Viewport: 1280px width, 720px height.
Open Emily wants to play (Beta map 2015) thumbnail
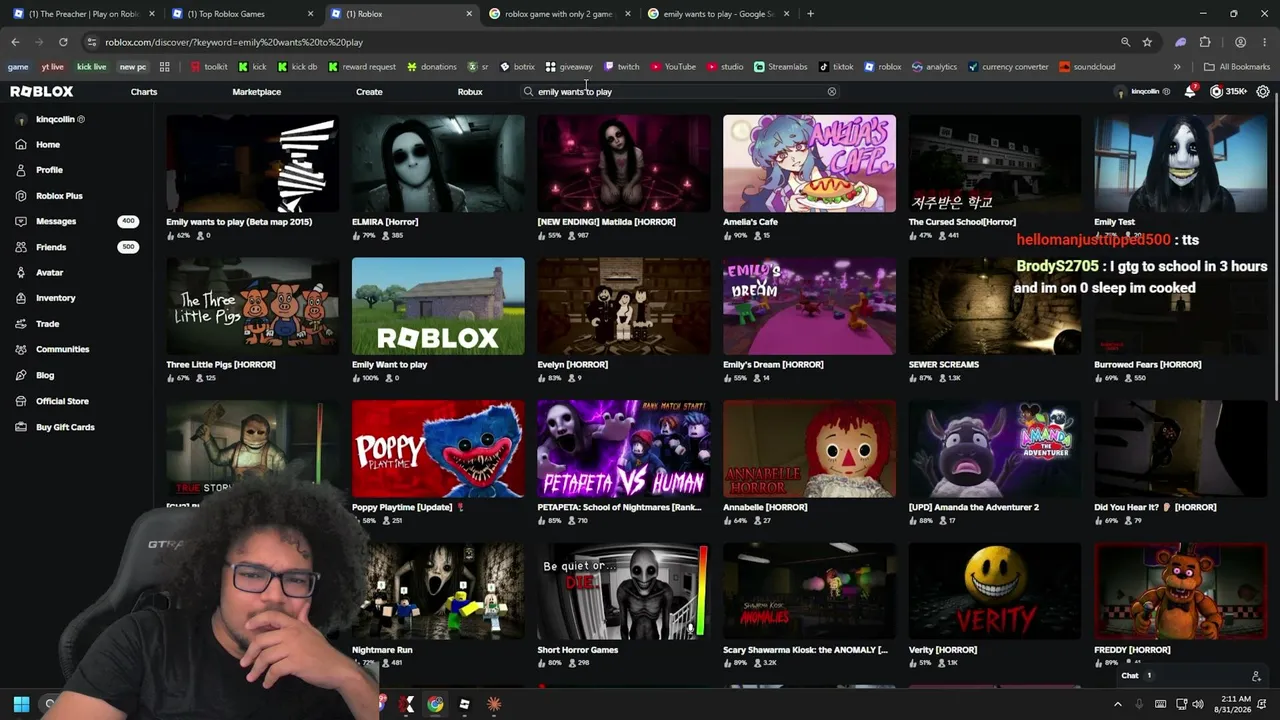click(x=252, y=163)
